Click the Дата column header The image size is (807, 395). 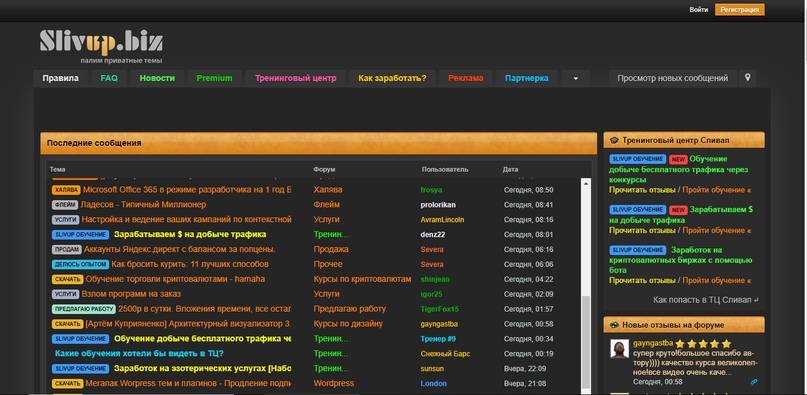click(511, 169)
